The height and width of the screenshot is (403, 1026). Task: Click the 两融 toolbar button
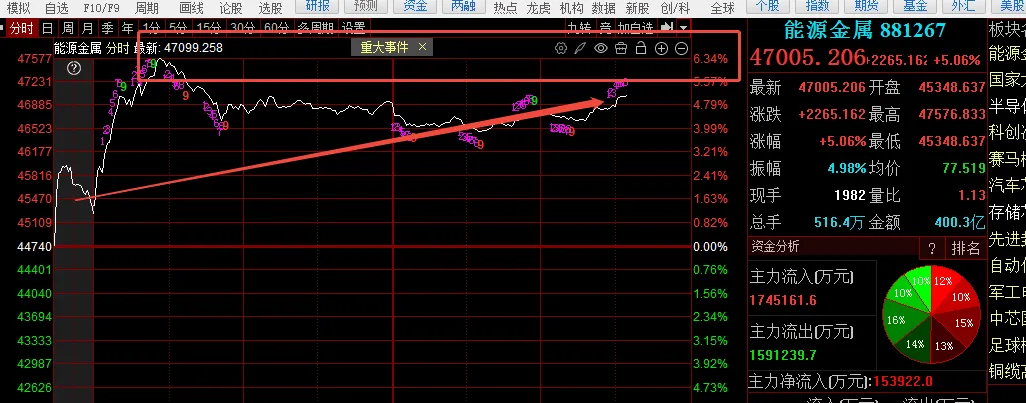tap(464, 7)
